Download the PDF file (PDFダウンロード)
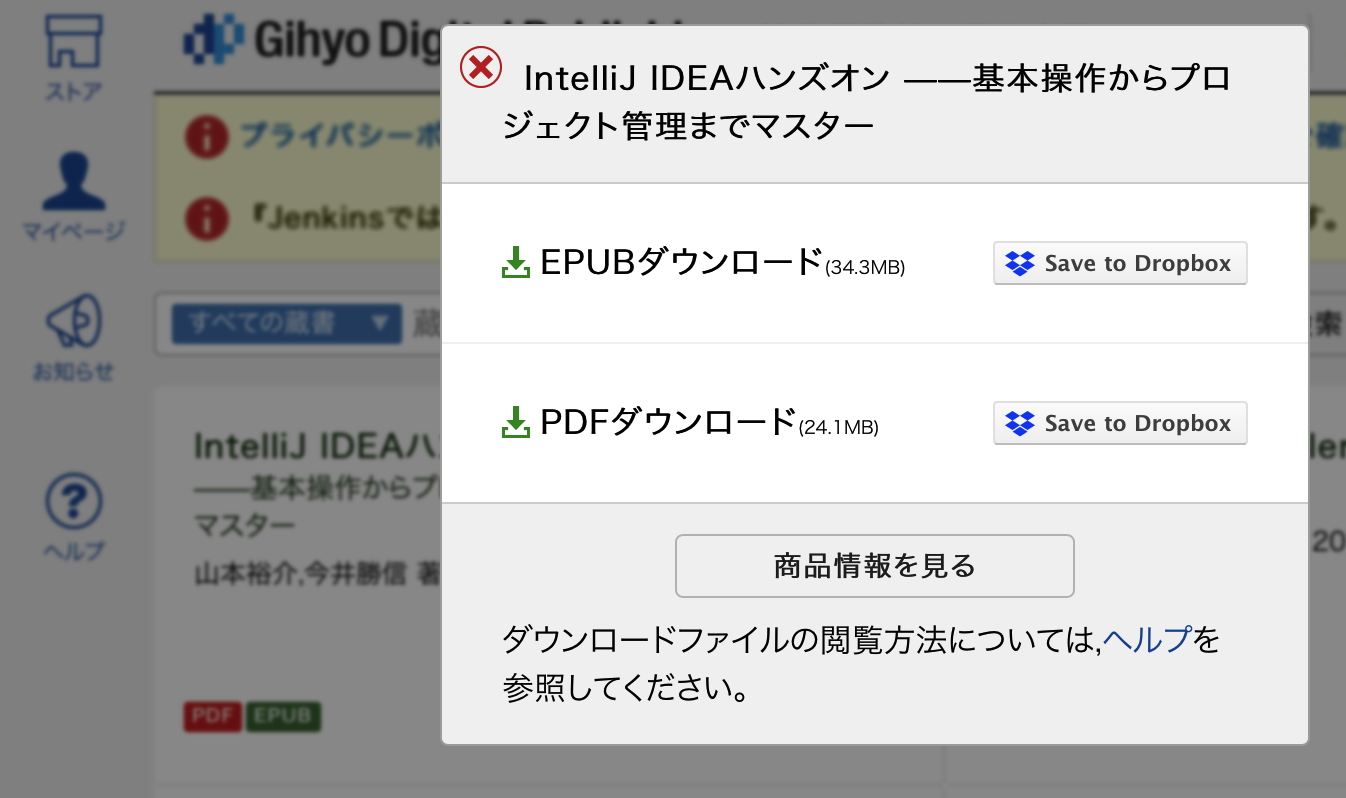Image resolution: width=1346 pixels, height=798 pixels. coord(667,423)
